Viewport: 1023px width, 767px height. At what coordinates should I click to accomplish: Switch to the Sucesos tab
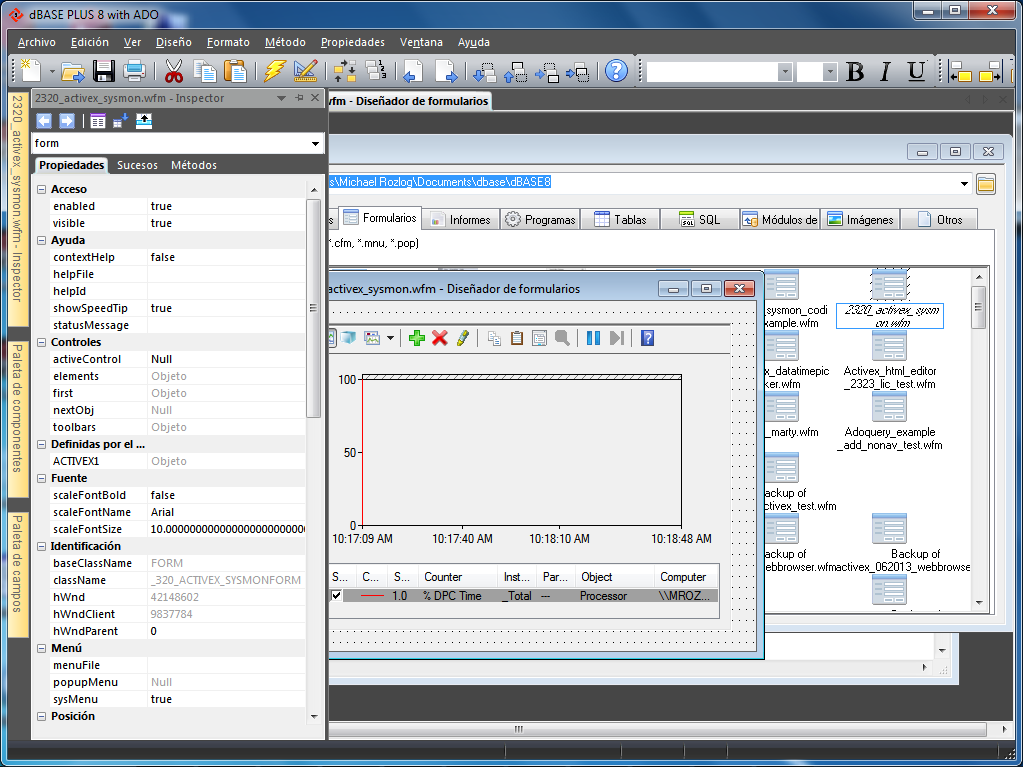pyautogui.click(x=137, y=165)
